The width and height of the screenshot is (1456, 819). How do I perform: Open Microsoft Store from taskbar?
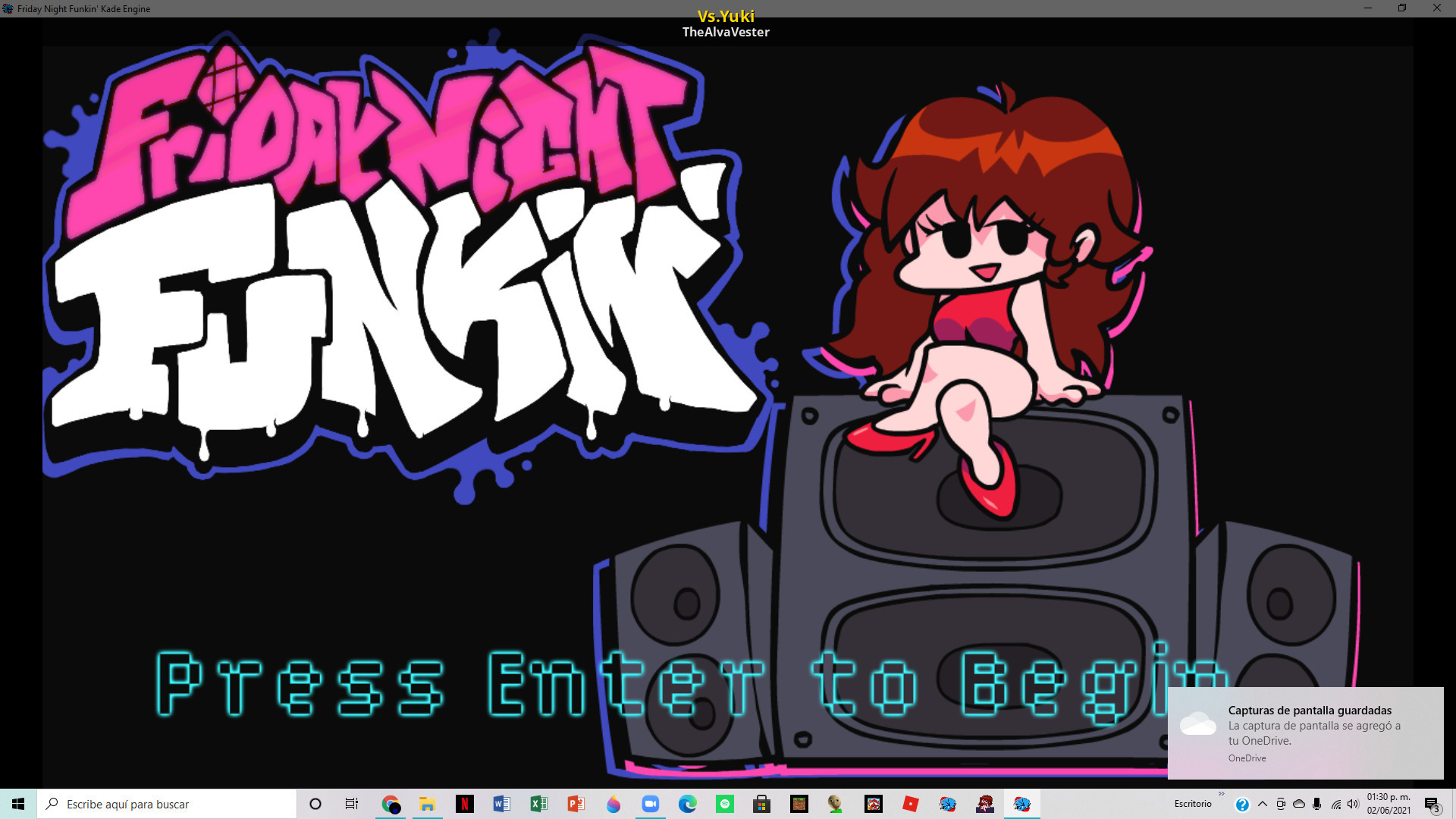[x=762, y=804]
